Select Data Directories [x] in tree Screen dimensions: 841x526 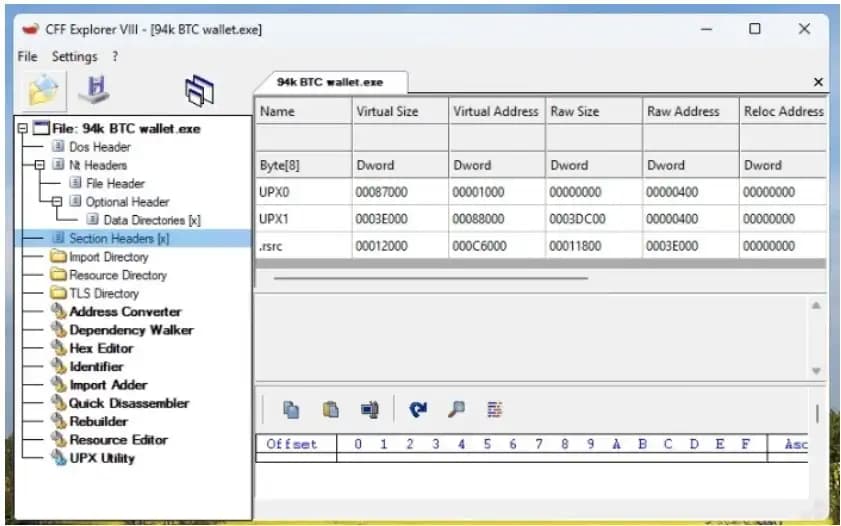click(x=152, y=220)
